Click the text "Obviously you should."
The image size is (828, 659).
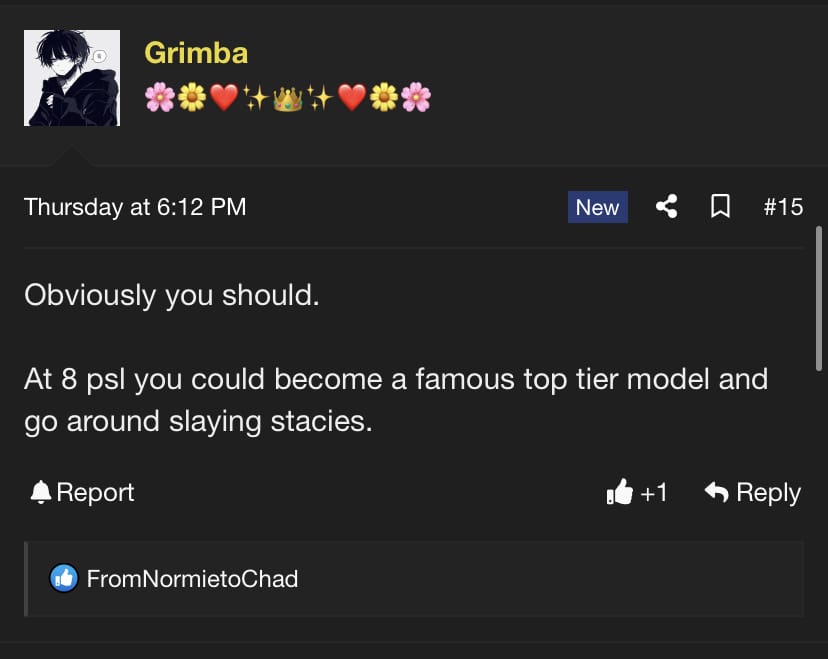[x=171, y=295]
